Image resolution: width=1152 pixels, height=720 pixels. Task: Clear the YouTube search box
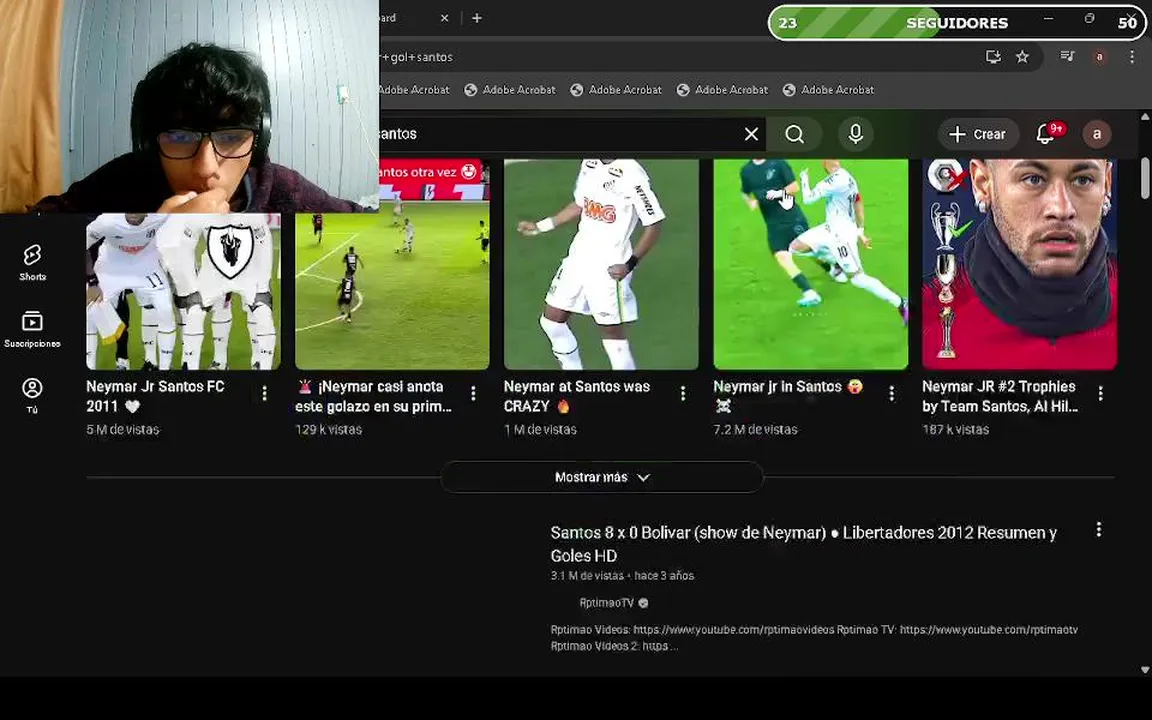click(x=751, y=134)
